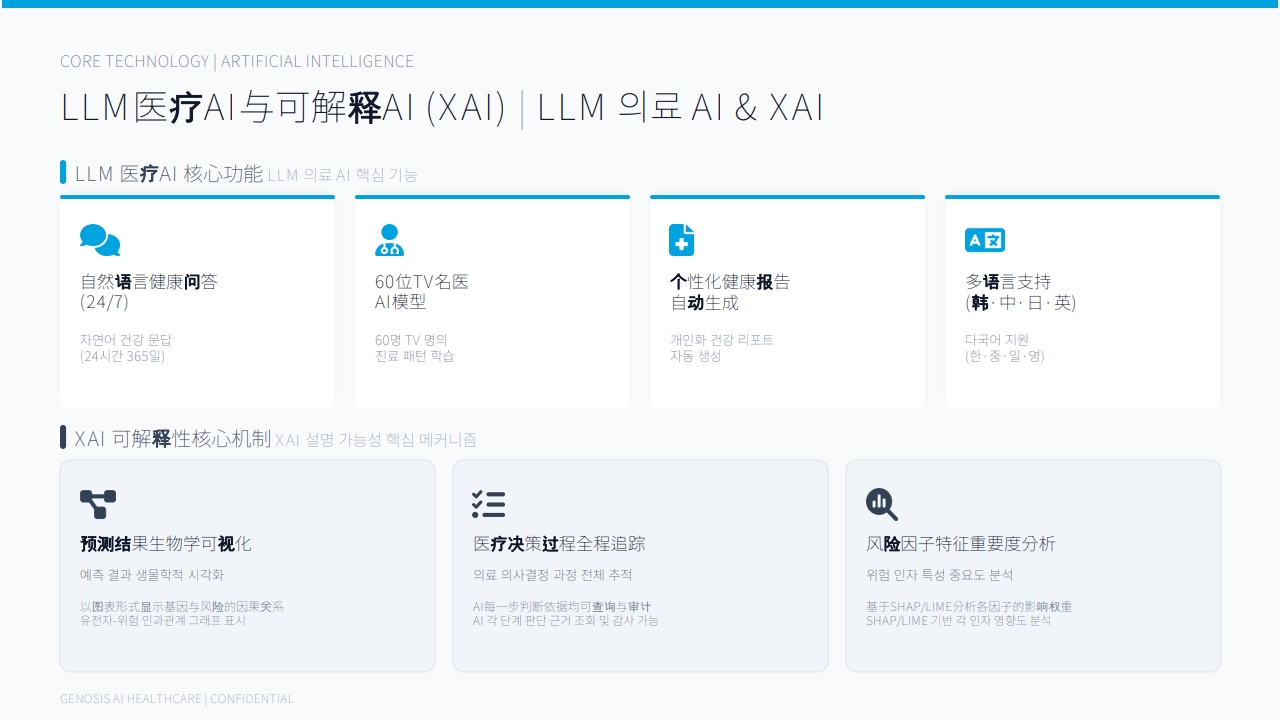This screenshot has width=1280, height=720.
Task: Click the CORE TECHNOLOGY header text
Action: [237, 61]
